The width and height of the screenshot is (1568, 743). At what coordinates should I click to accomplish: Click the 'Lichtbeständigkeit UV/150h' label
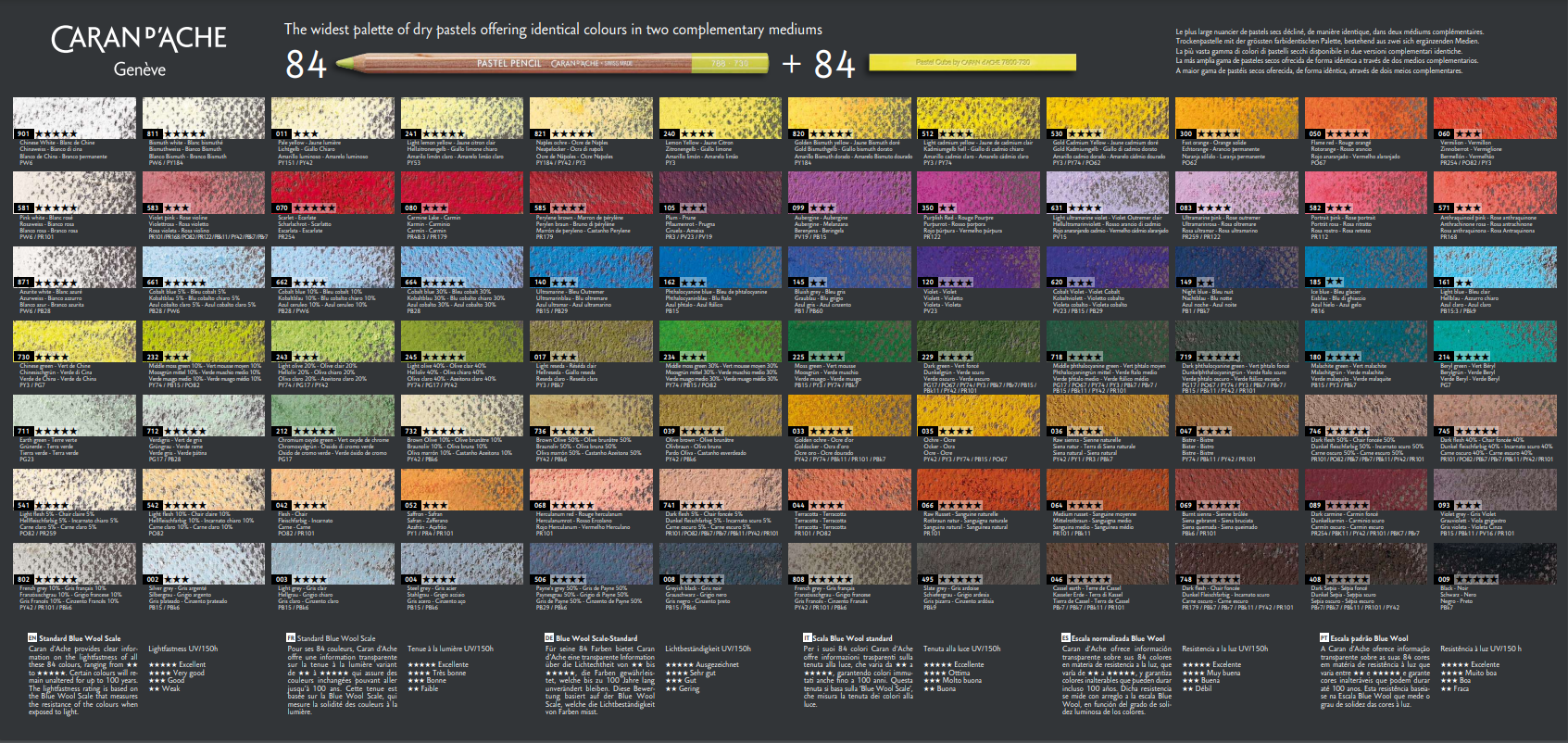click(x=708, y=649)
